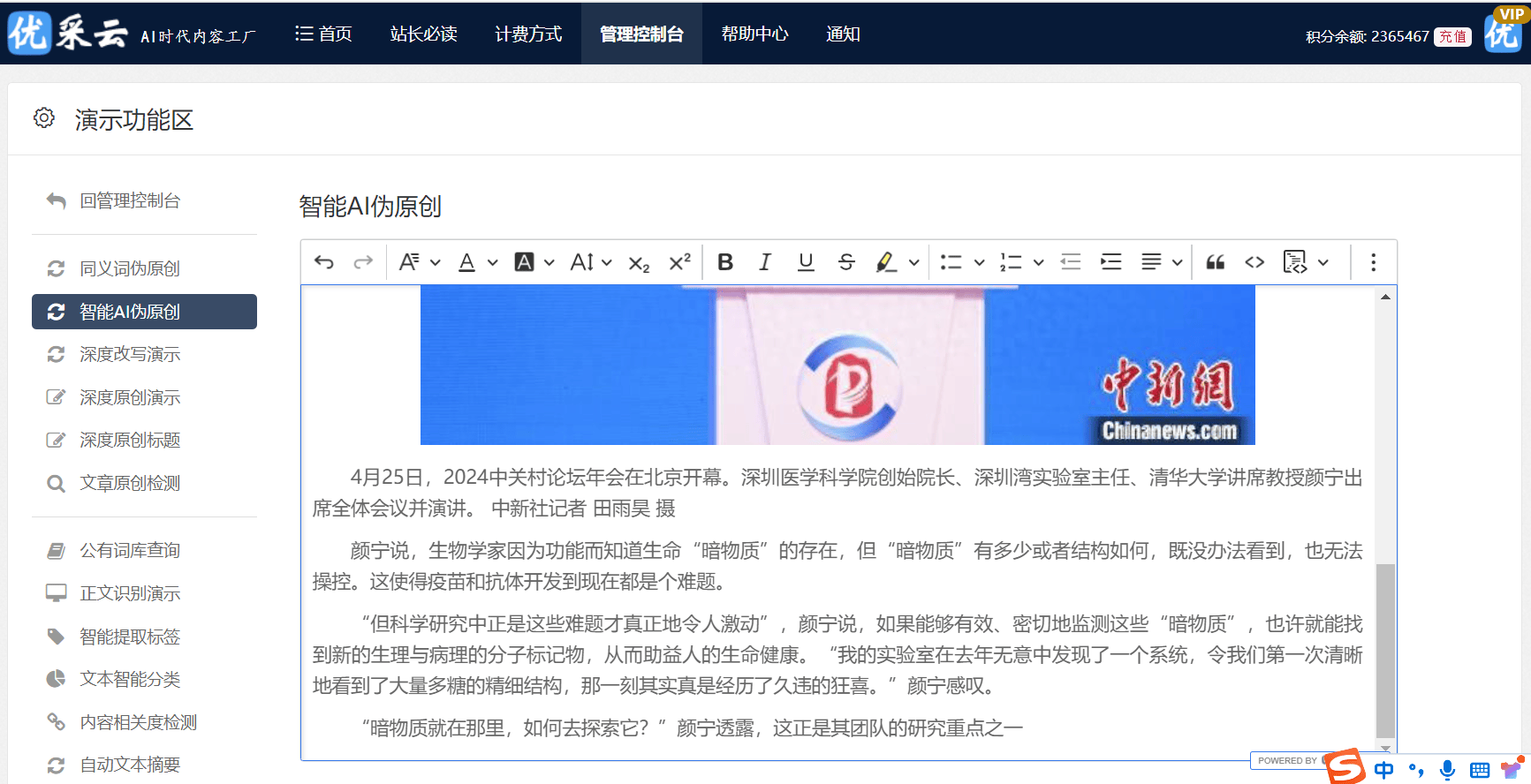Click the red 充值 recharge button
Image resolution: width=1531 pixels, height=784 pixels.
pos(1452,37)
